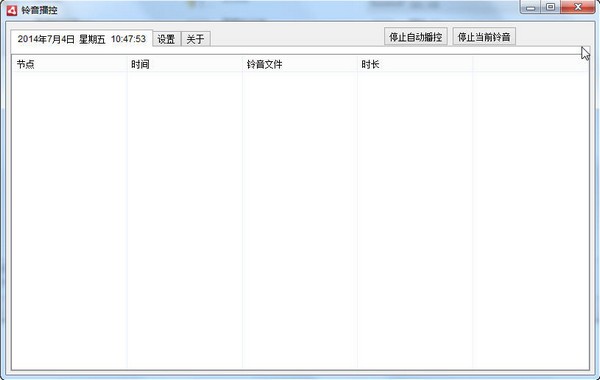
Task: Maximize the 铃音播控 window
Action: [550, 7]
